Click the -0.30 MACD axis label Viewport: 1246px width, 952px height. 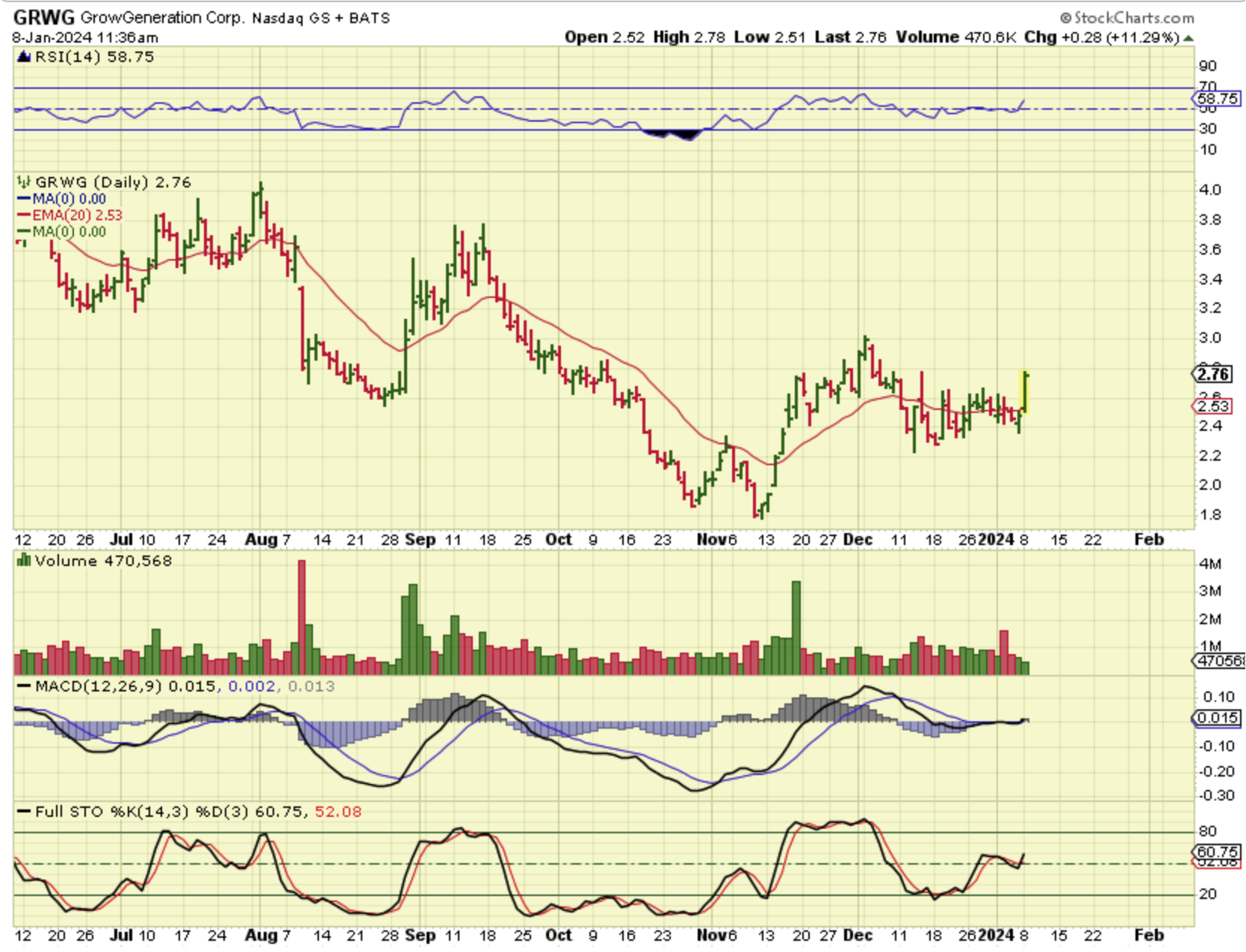pos(1217,795)
